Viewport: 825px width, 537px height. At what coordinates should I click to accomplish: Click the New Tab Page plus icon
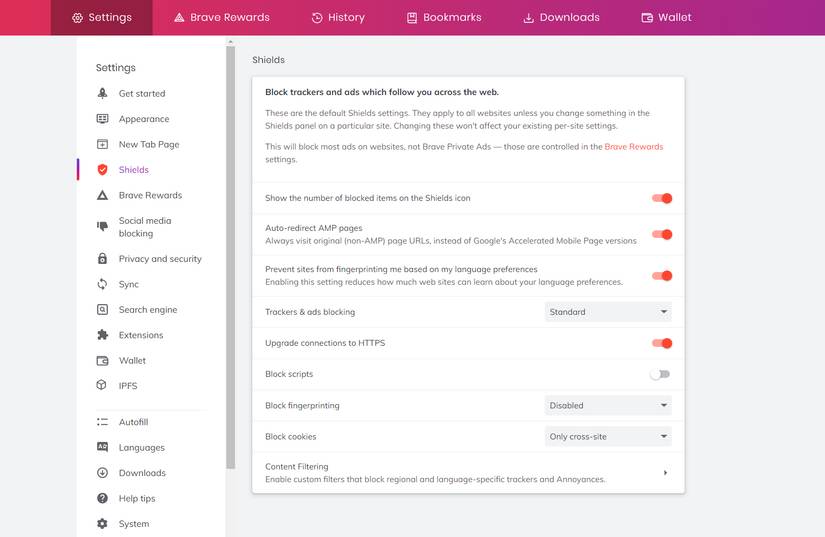pyautogui.click(x=102, y=144)
